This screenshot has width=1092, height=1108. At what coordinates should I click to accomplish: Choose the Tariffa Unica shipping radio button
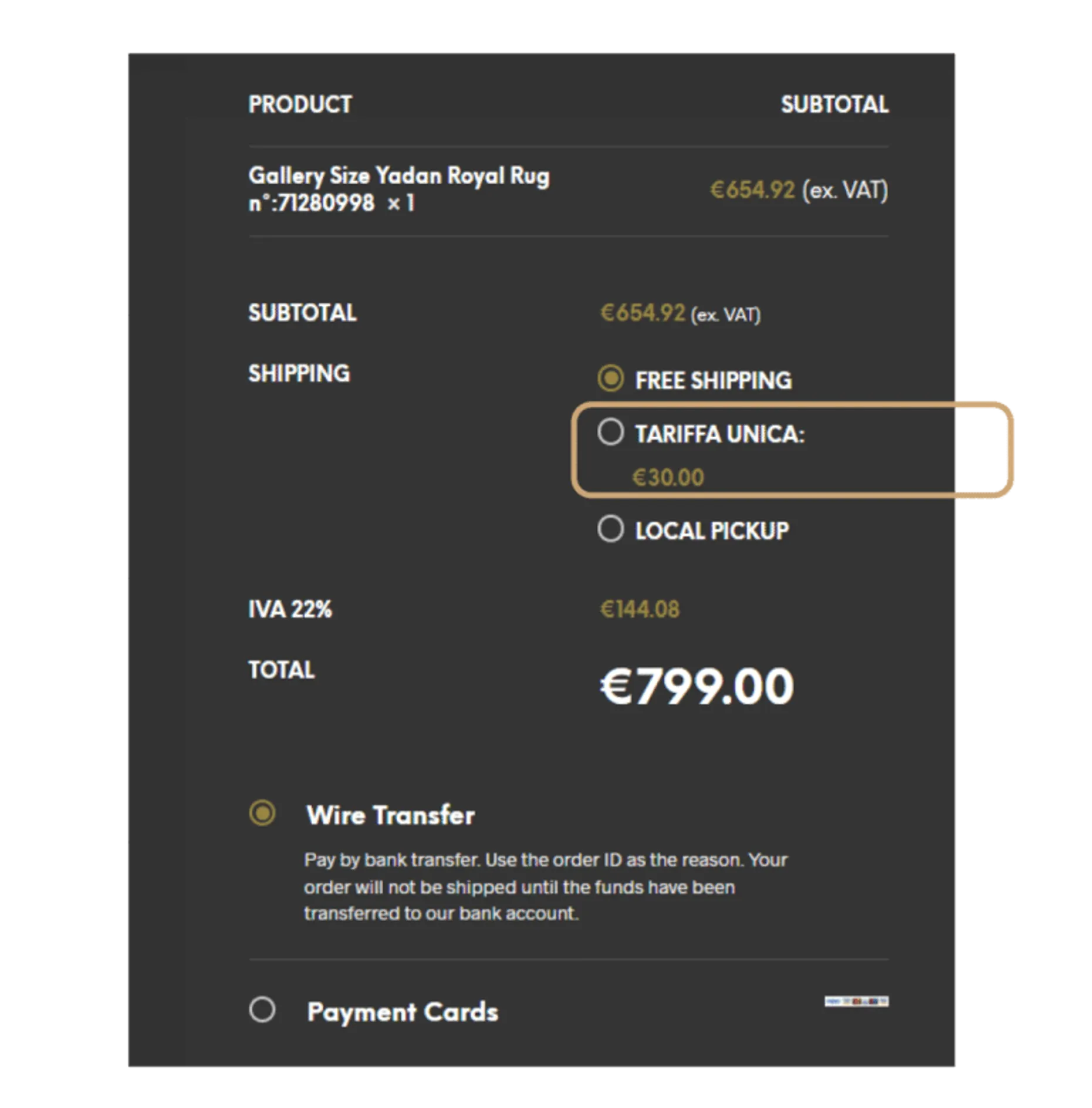(610, 433)
